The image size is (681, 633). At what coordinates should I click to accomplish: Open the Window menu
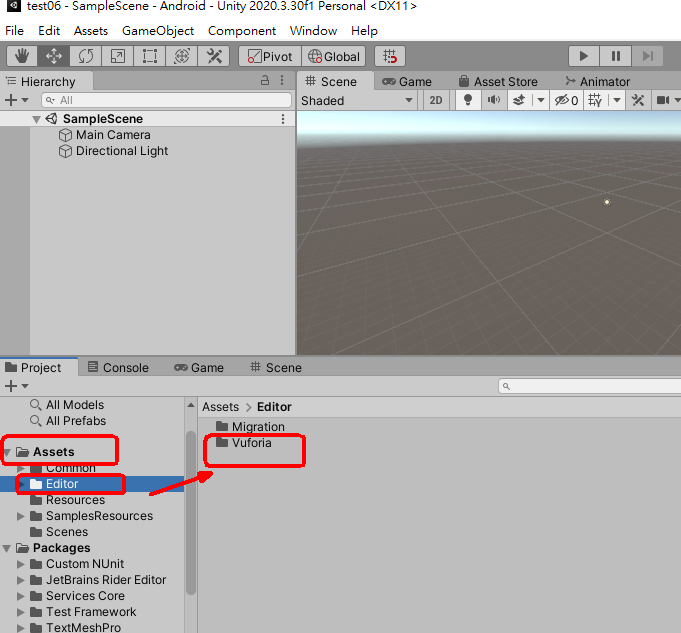[313, 31]
